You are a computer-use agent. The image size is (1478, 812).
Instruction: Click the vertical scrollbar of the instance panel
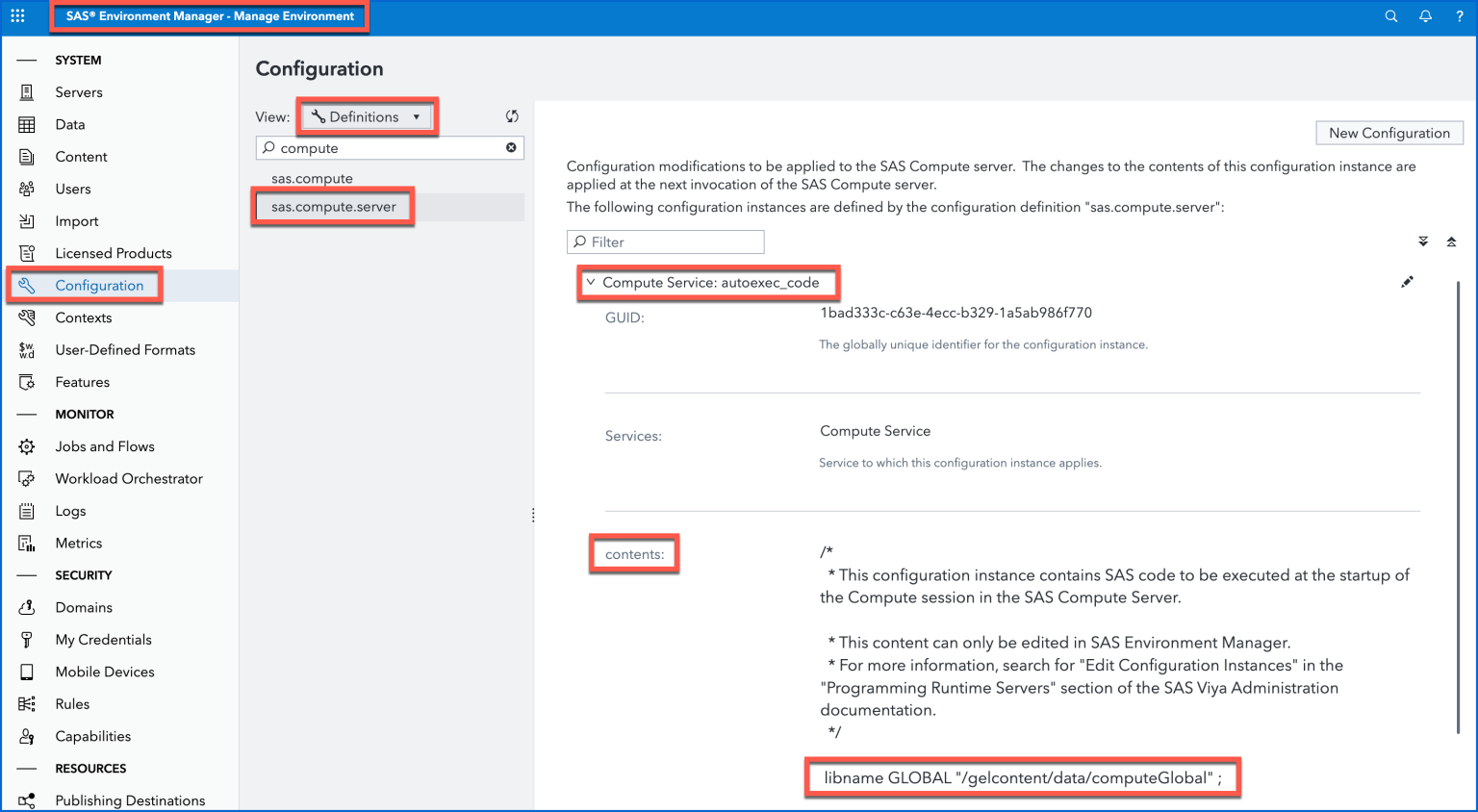point(1459,507)
